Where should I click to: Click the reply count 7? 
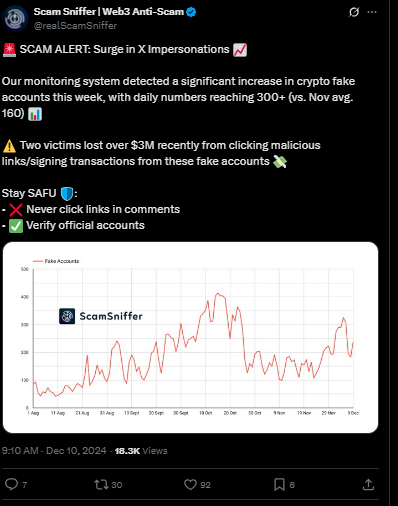tap(24, 485)
